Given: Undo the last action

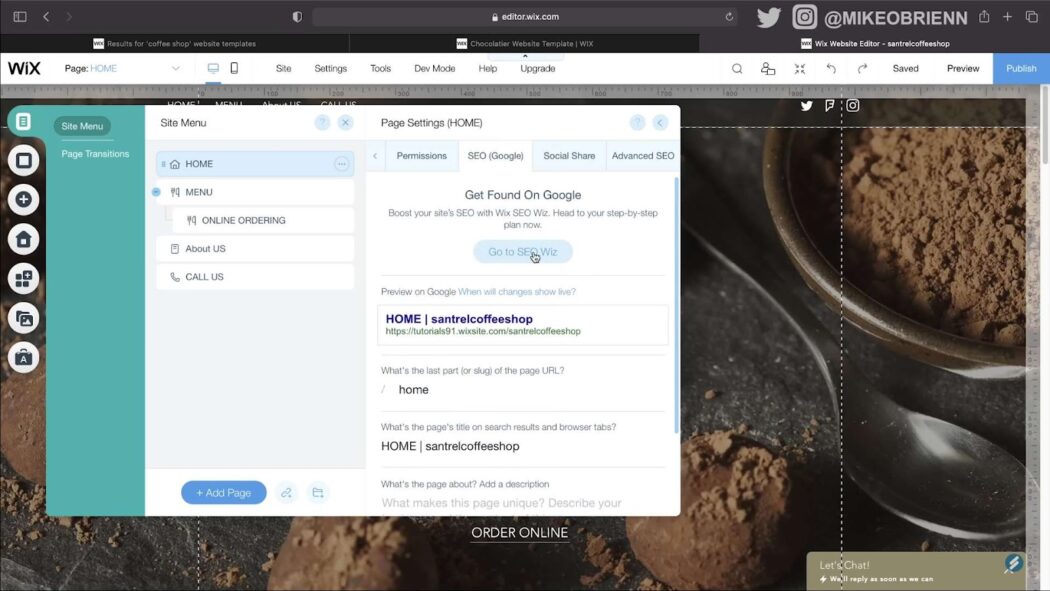Looking at the screenshot, I should (x=831, y=68).
